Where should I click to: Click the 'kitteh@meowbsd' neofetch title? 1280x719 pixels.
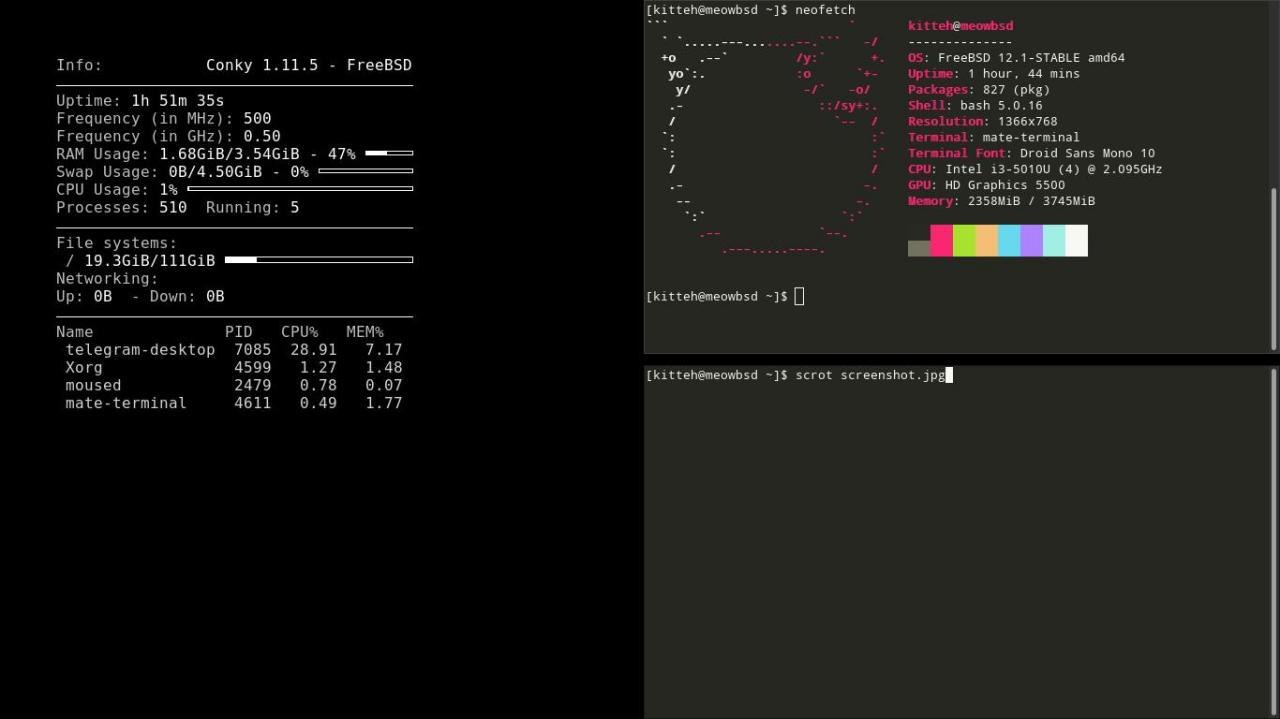click(x=960, y=26)
